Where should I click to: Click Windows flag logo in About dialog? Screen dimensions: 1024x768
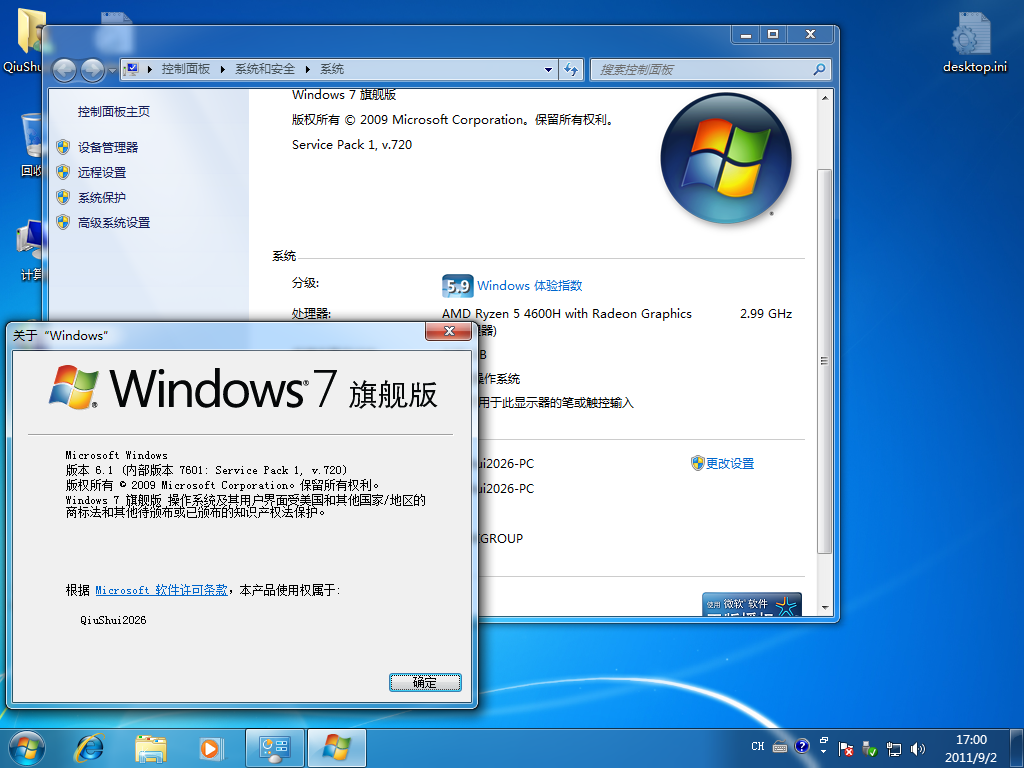click(74, 387)
